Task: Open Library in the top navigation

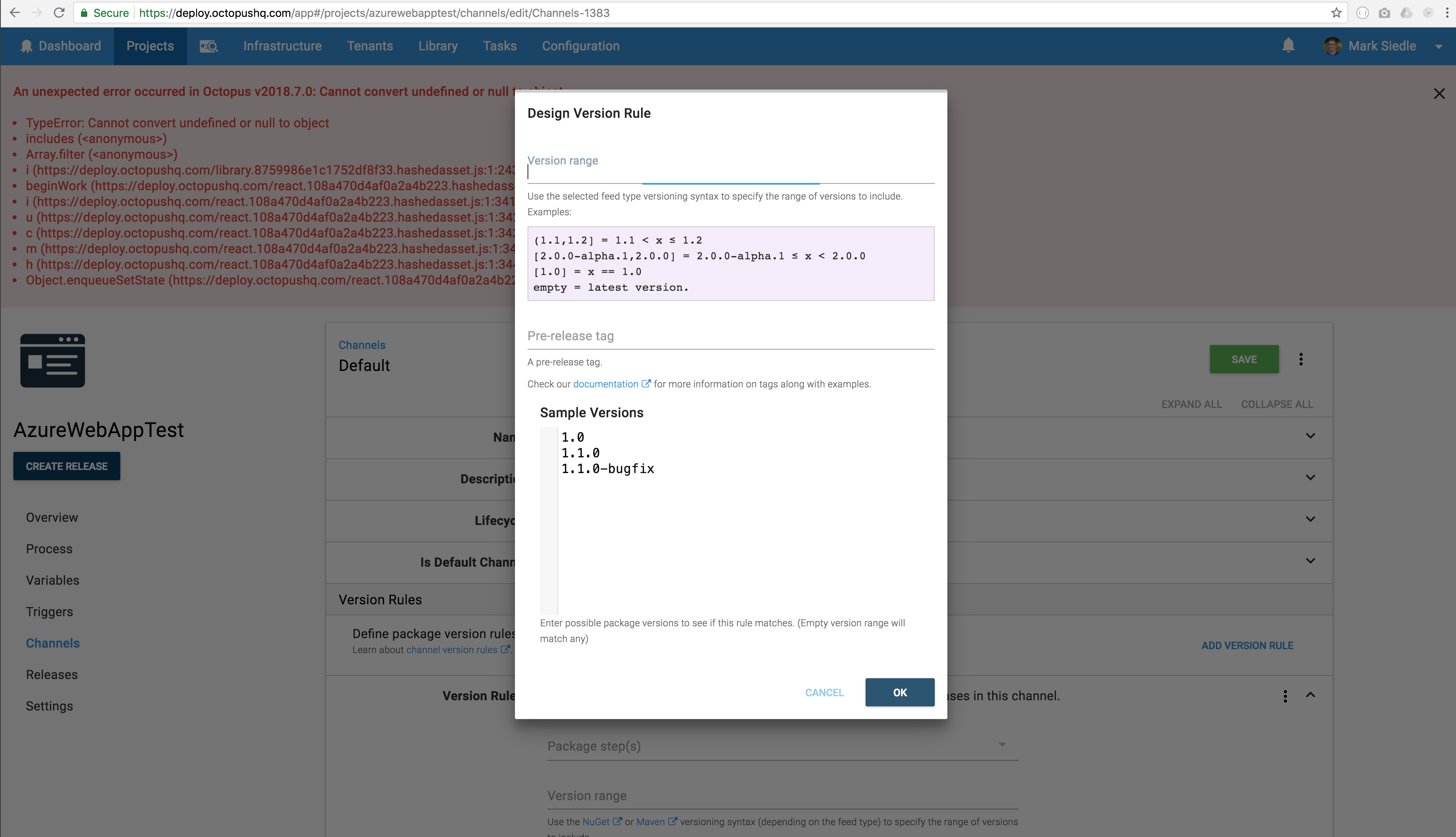Action: point(438,46)
